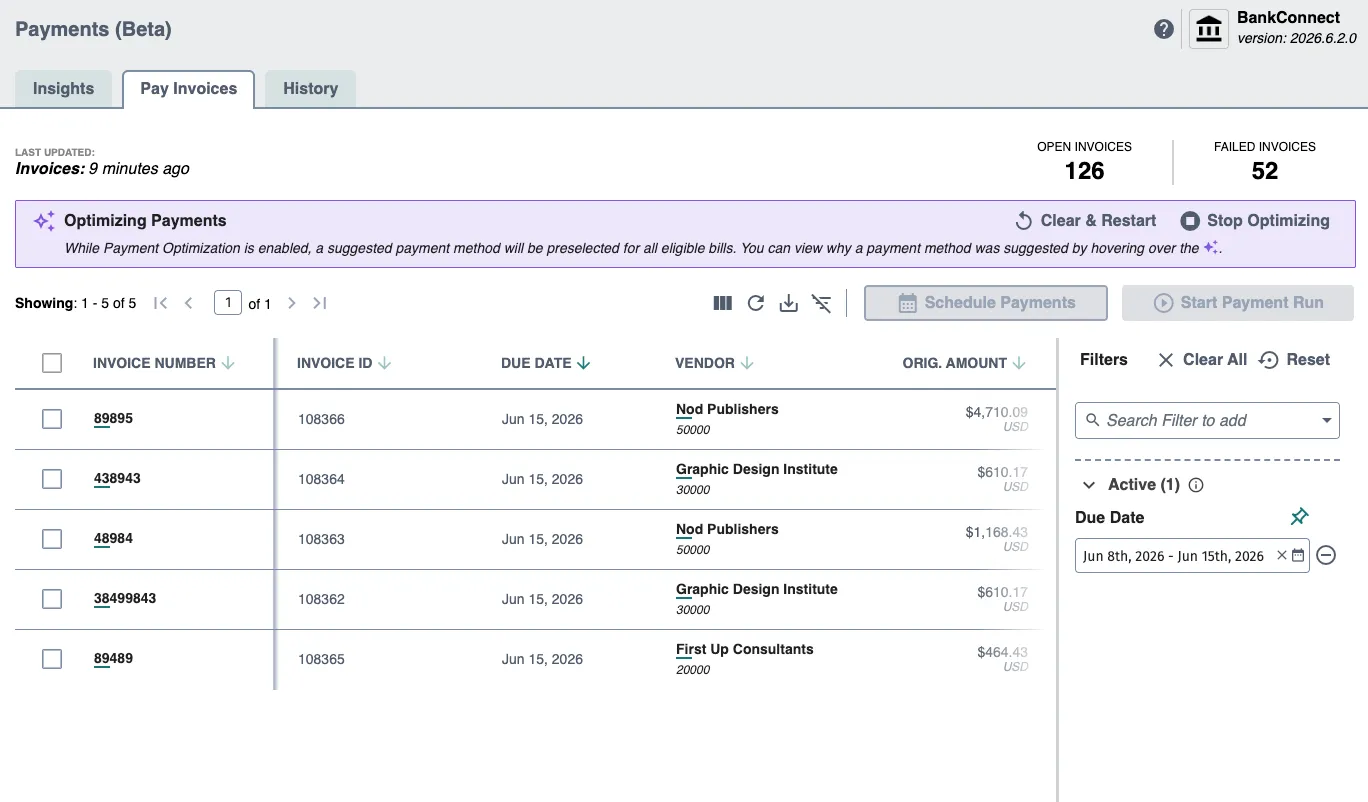Click the sparkle icon after hovering text
The width and height of the screenshot is (1368, 802).
click(x=1212, y=248)
